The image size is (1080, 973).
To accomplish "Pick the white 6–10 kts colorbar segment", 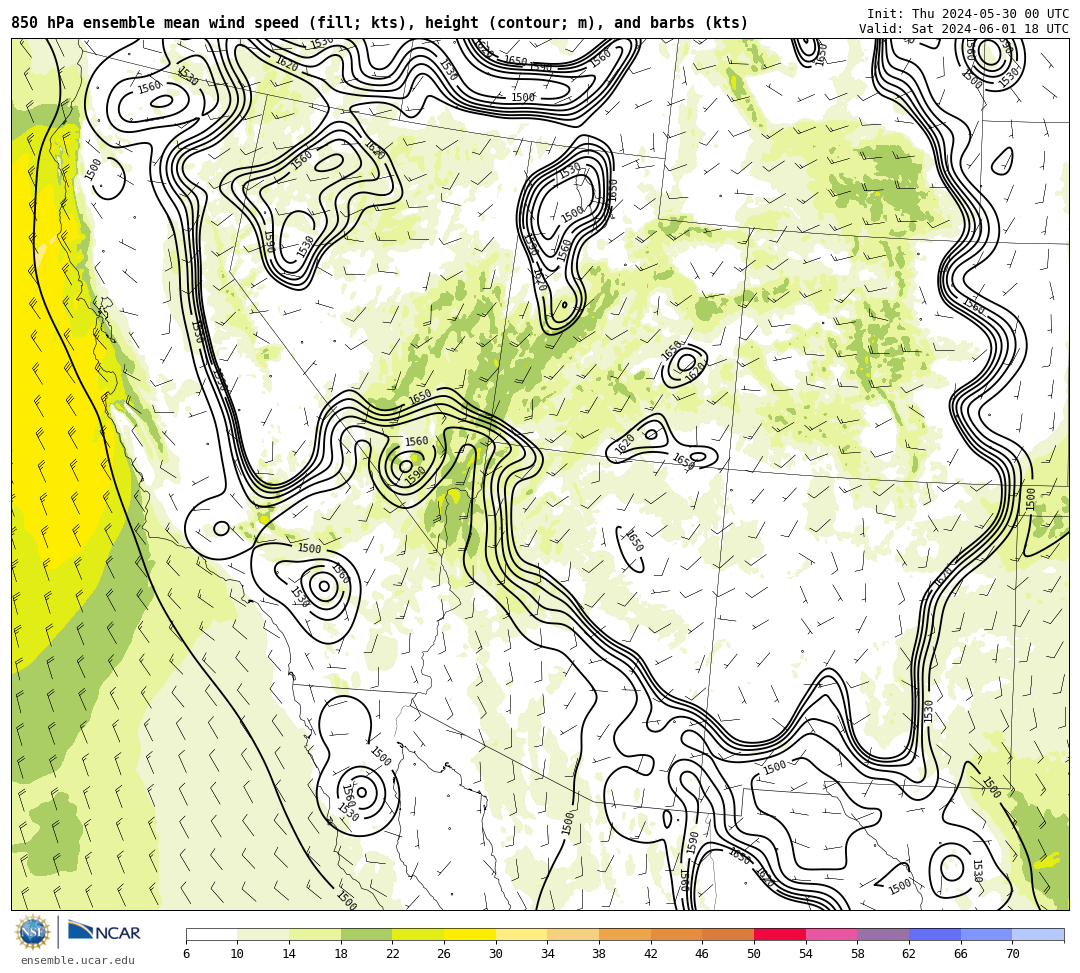I will click(x=211, y=934).
